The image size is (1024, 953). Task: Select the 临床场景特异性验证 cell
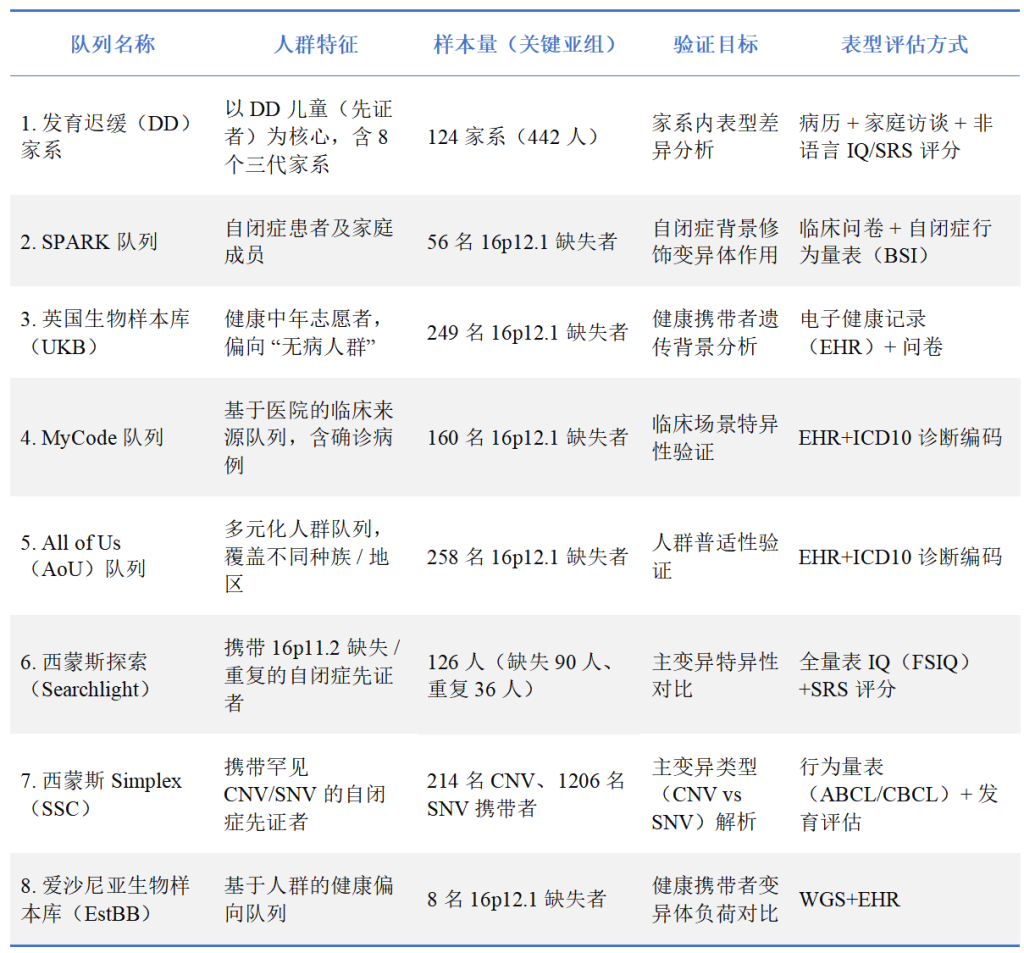click(x=715, y=438)
